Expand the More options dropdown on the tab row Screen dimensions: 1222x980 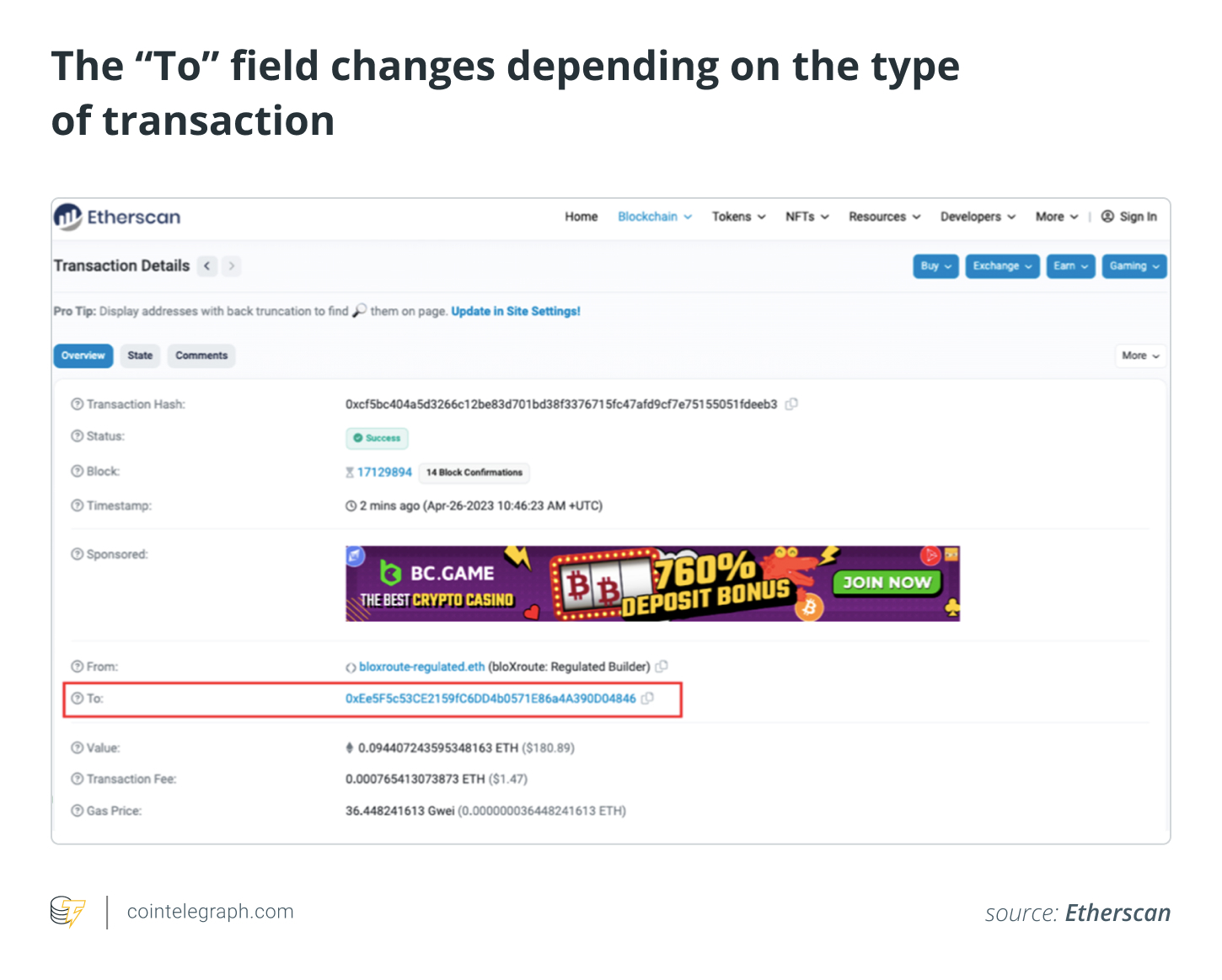(1140, 356)
